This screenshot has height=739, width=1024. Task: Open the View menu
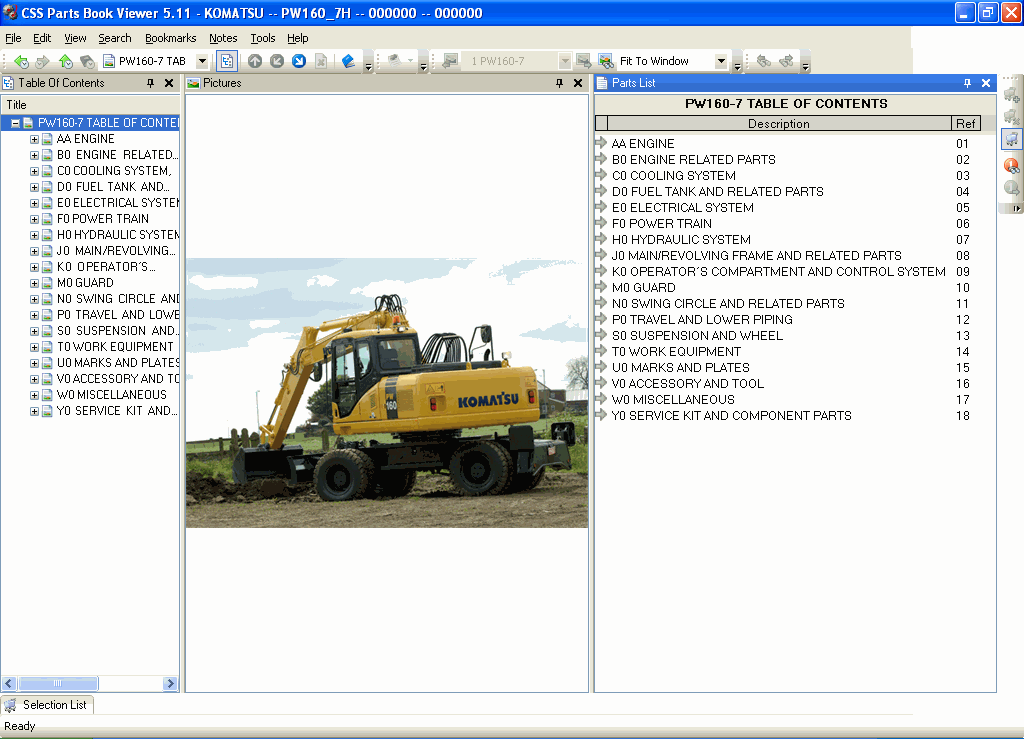pos(75,39)
